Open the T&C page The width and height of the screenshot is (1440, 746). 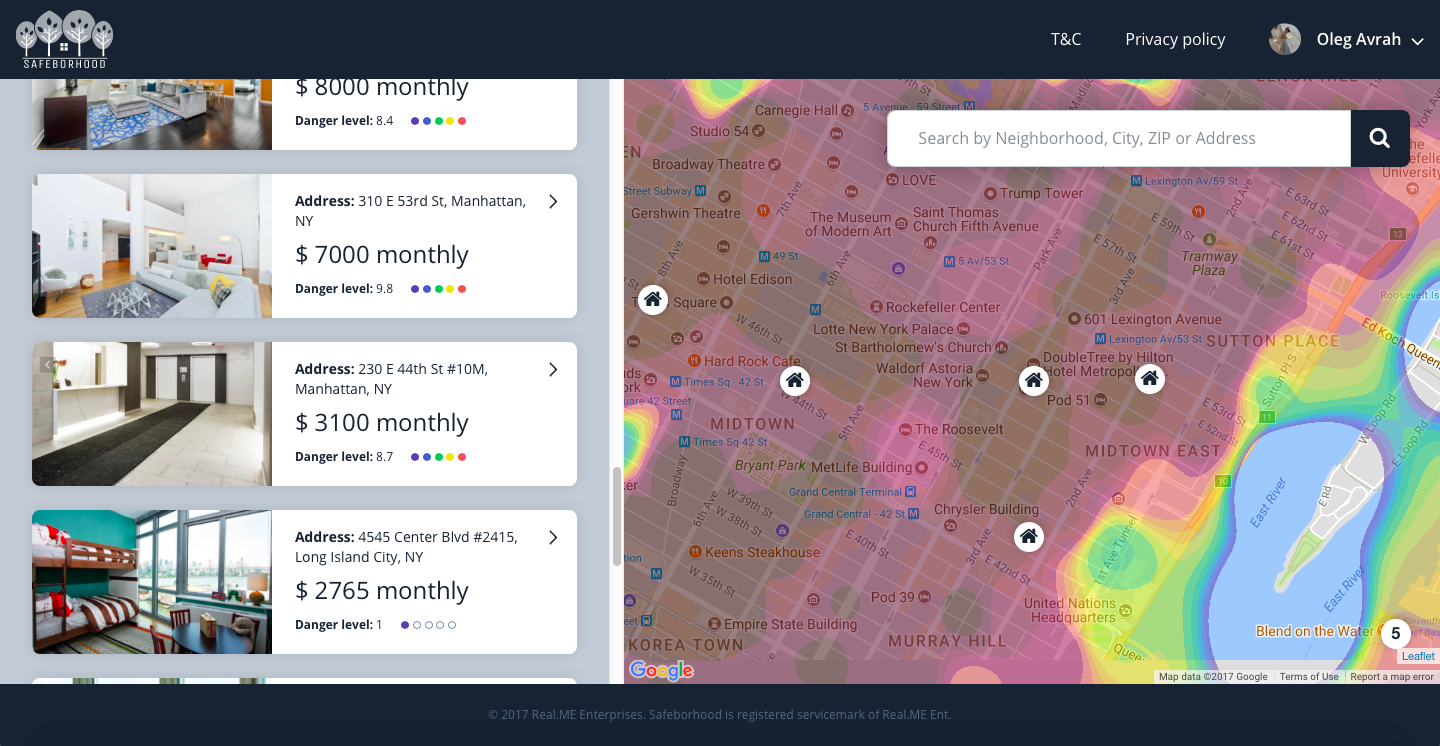pos(1066,39)
